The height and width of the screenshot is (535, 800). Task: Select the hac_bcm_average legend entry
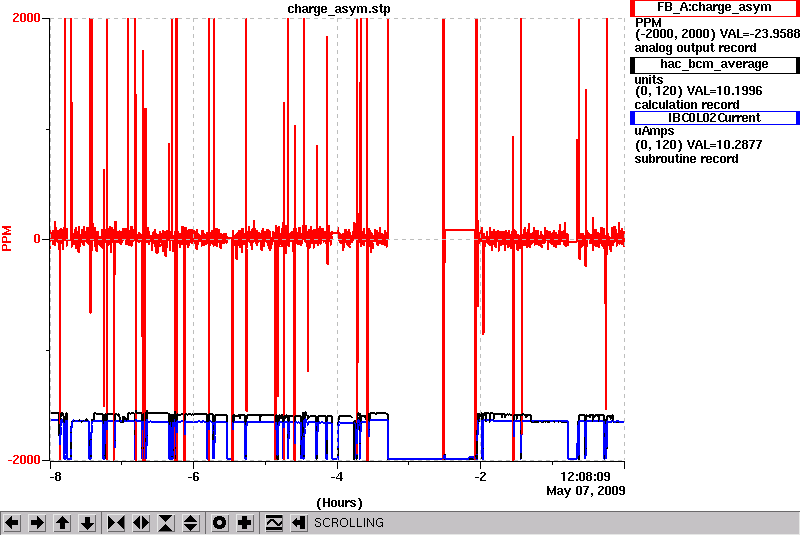click(x=715, y=64)
